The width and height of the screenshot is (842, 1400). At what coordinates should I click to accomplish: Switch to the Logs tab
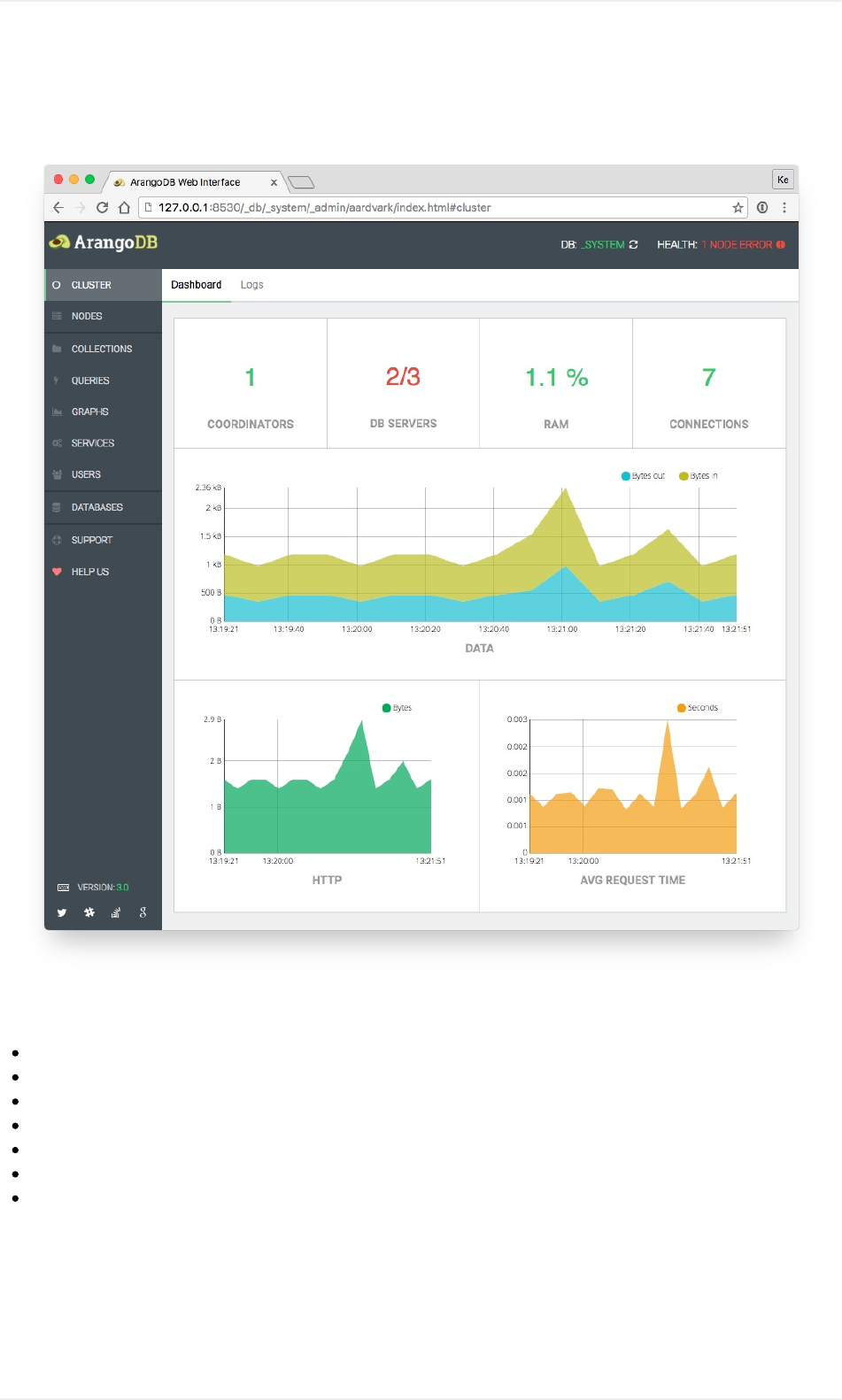click(x=251, y=285)
